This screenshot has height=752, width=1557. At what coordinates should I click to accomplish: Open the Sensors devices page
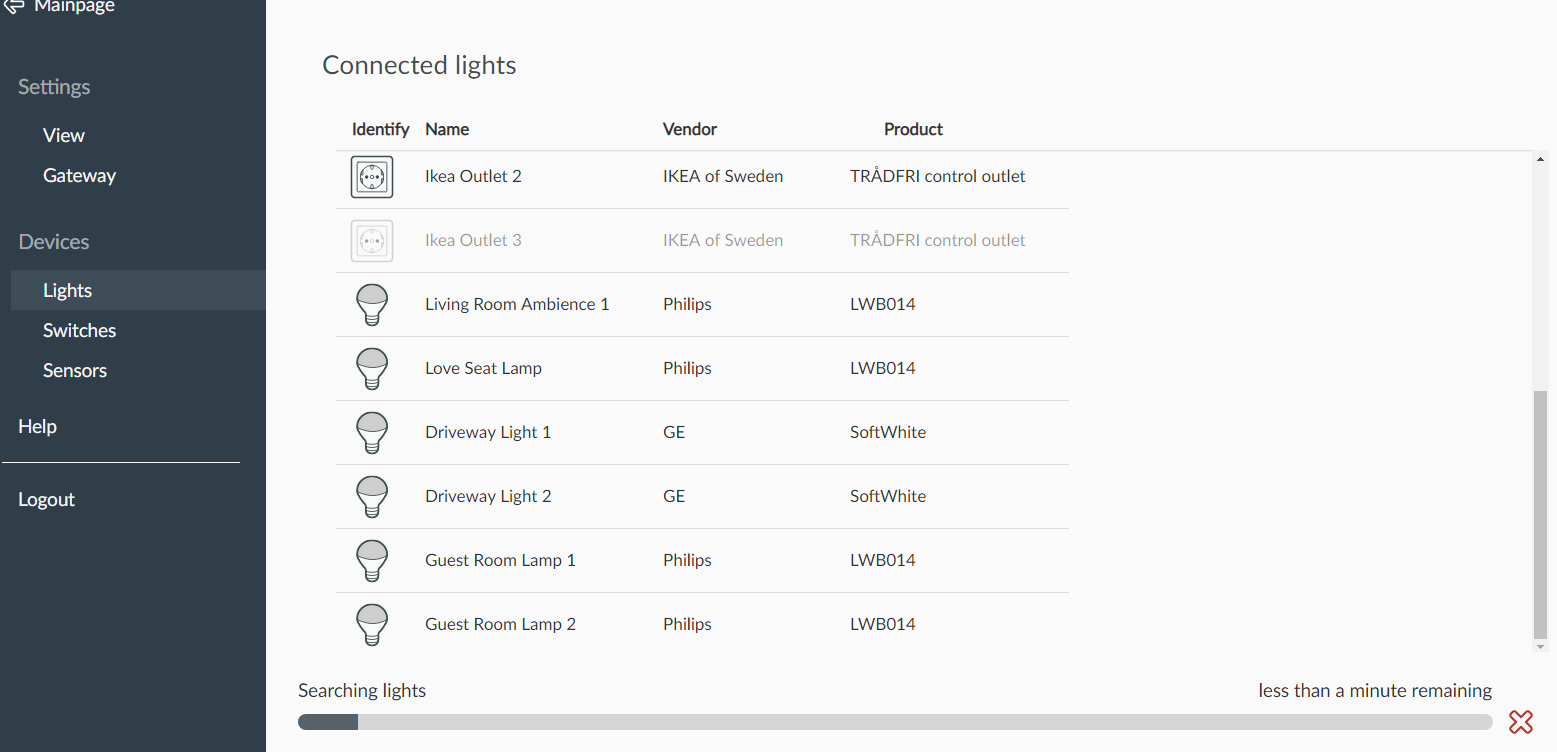(75, 370)
